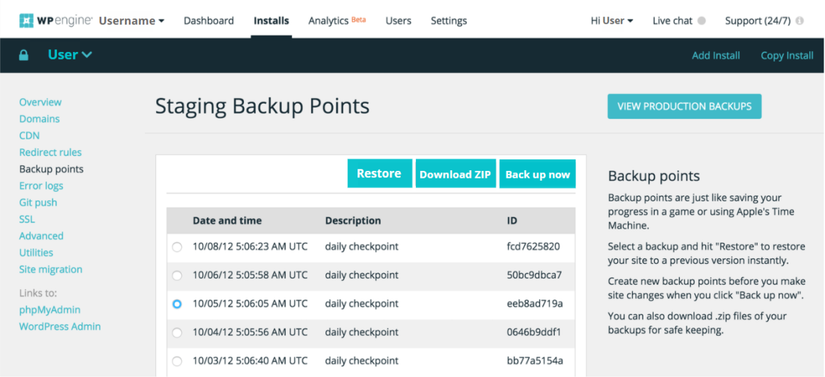Open Error logs in the sidebar
Viewport: 825px width, 377px height.
41,186
